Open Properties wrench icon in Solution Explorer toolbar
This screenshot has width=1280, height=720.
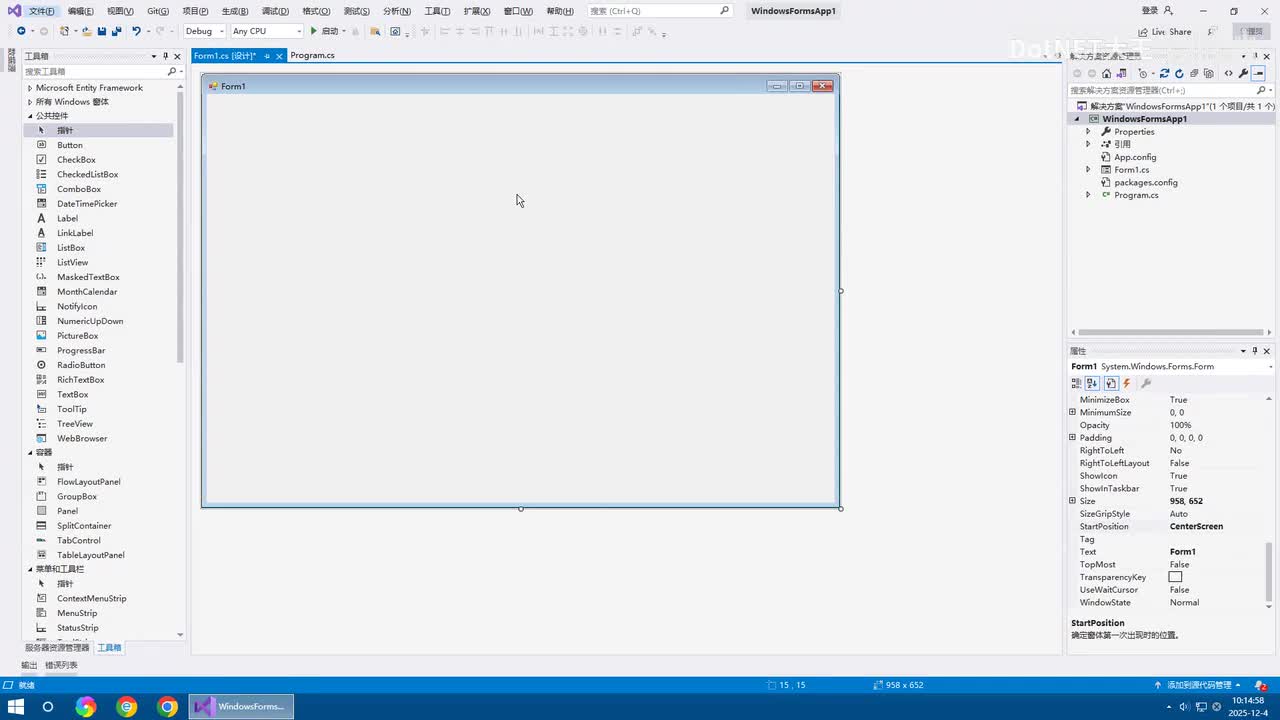1243,73
